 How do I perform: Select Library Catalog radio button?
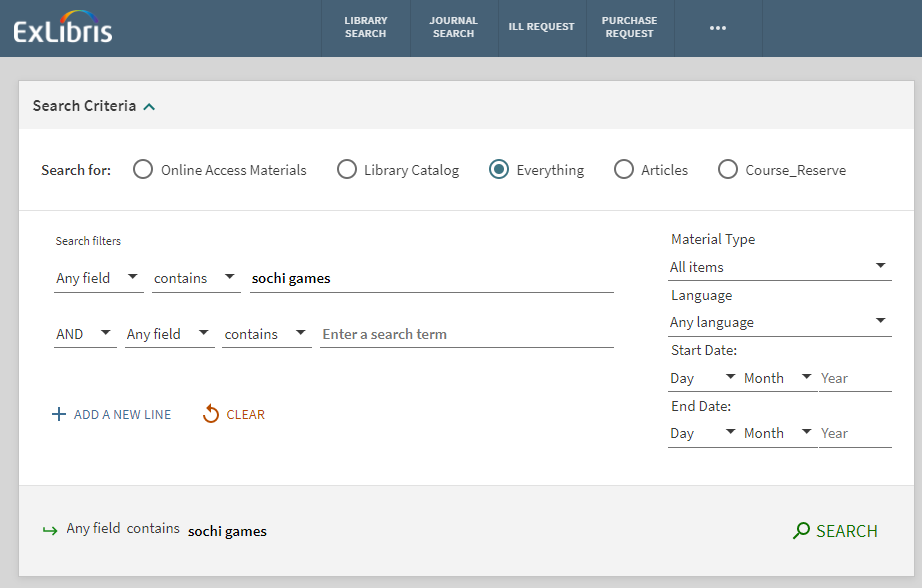[x=346, y=170]
